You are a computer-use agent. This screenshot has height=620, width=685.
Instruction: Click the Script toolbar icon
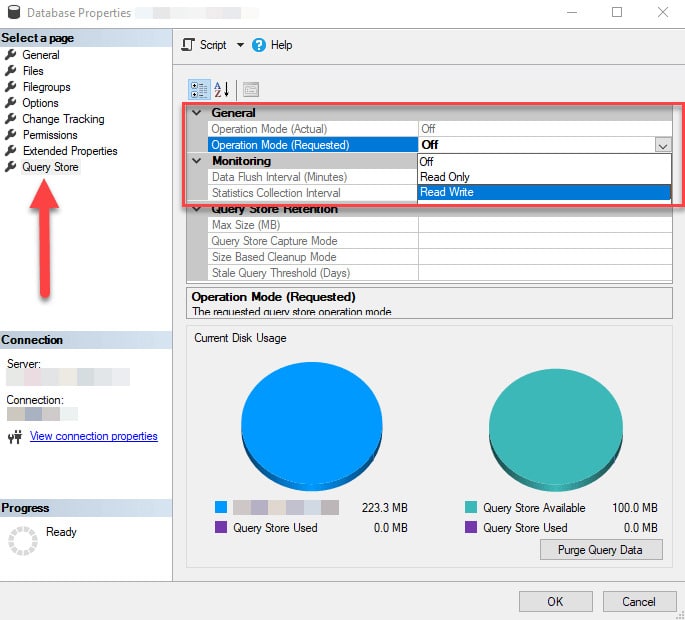pyautogui.click(x=188, y=45)
